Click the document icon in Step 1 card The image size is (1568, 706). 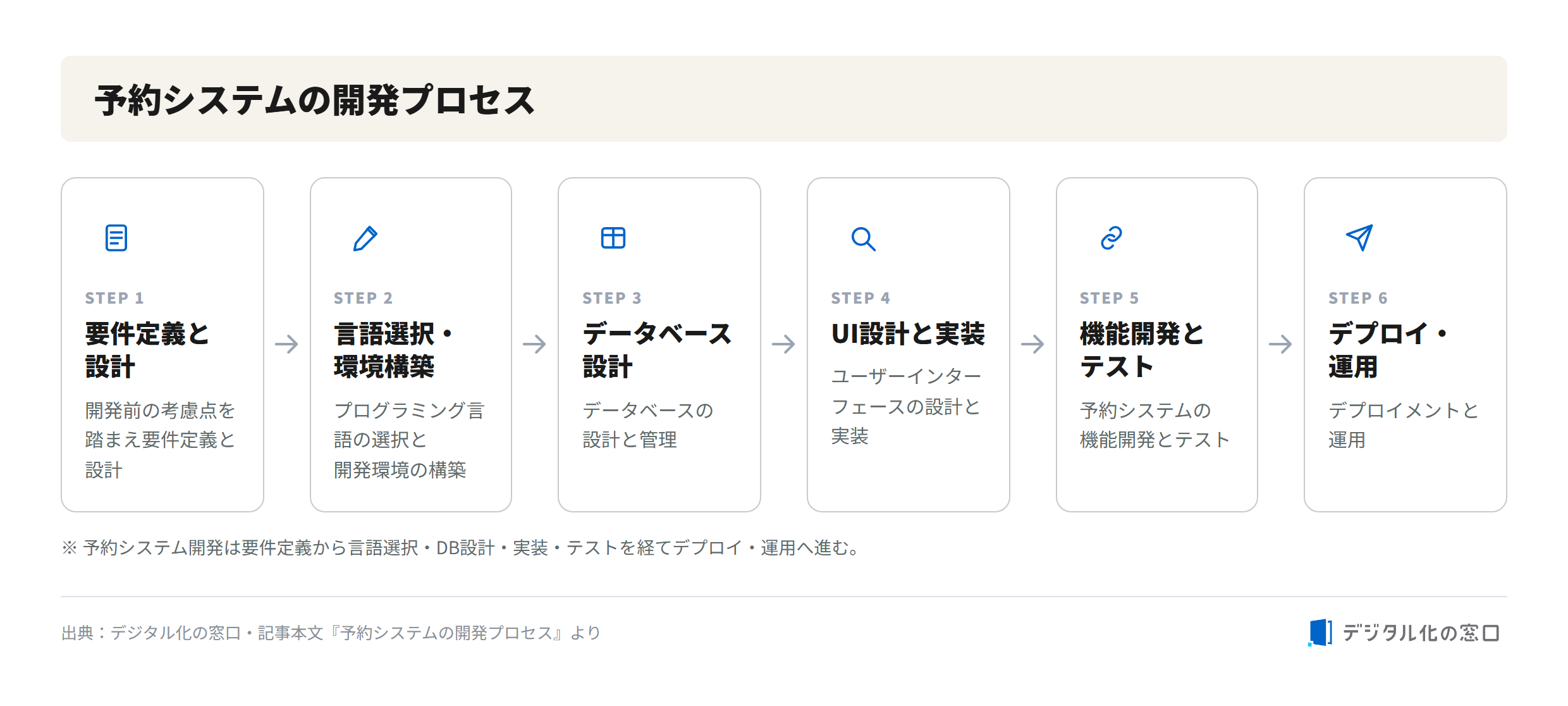pyautogui.click(x=116, y=238)
